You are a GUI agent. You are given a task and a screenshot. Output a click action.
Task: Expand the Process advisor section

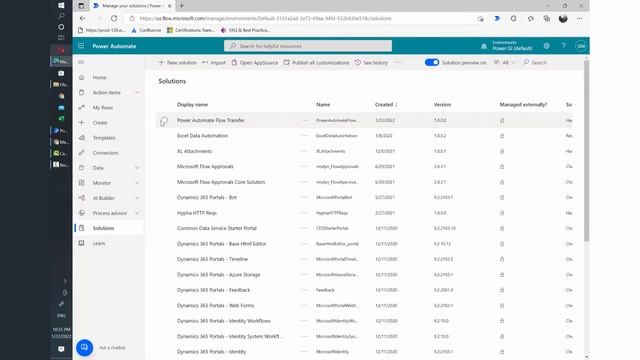[x=137, y=213]
